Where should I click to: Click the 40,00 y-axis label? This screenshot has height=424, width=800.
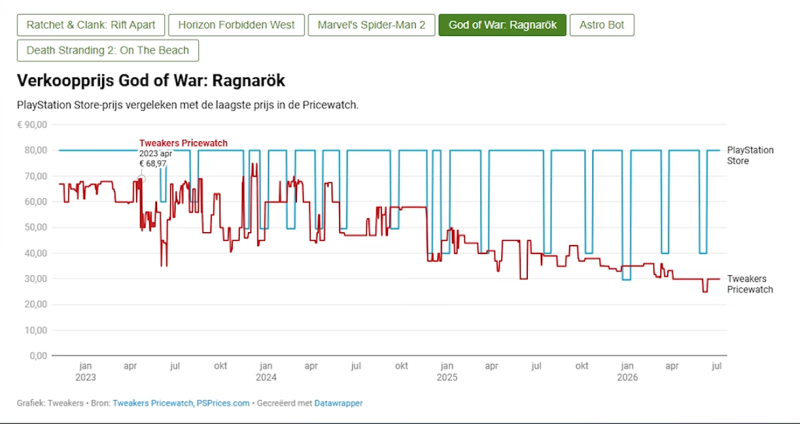click(36, 253)
